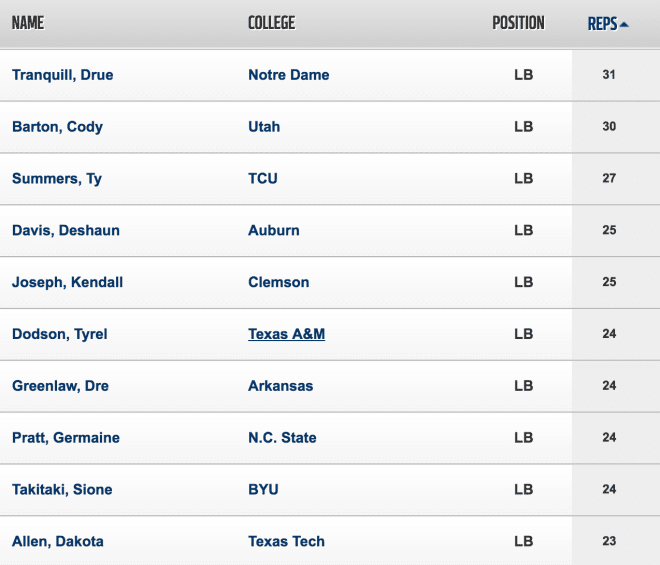Open the Dodson, Tyrel player profile
This screenshot has width=660, height=565.
59,334
